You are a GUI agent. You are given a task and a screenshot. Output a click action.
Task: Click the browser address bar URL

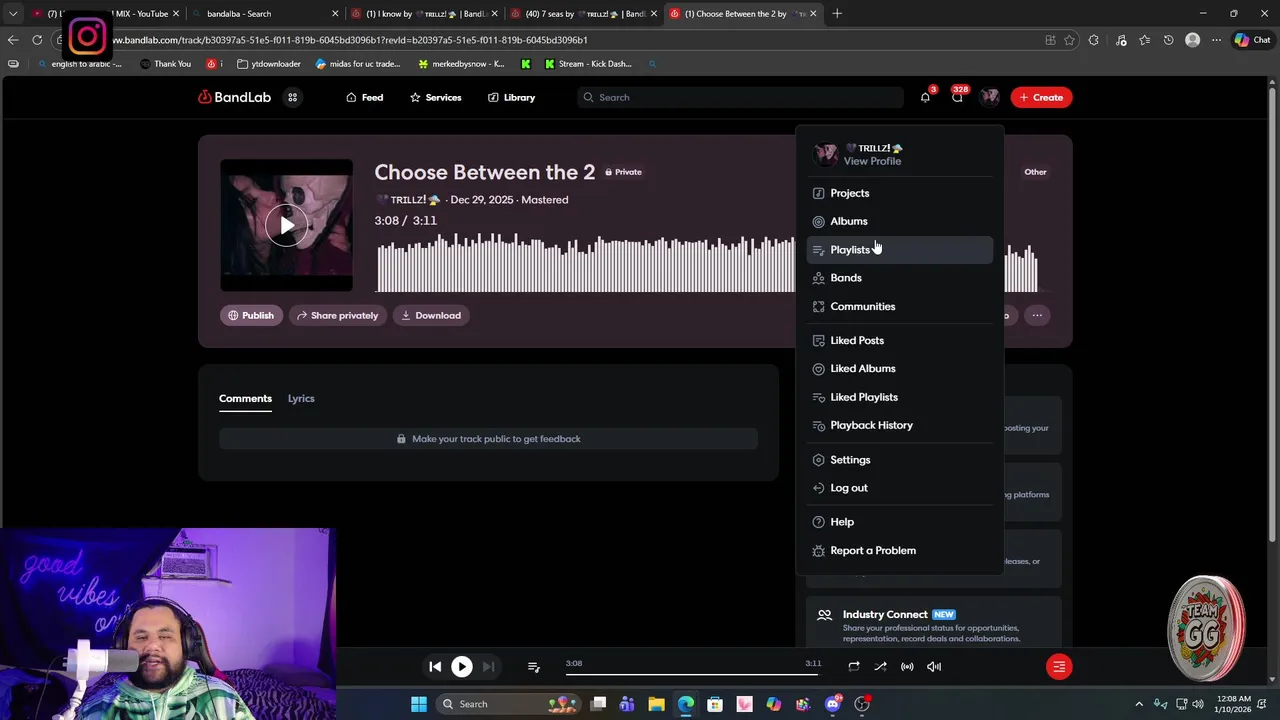tap(348, 40)
